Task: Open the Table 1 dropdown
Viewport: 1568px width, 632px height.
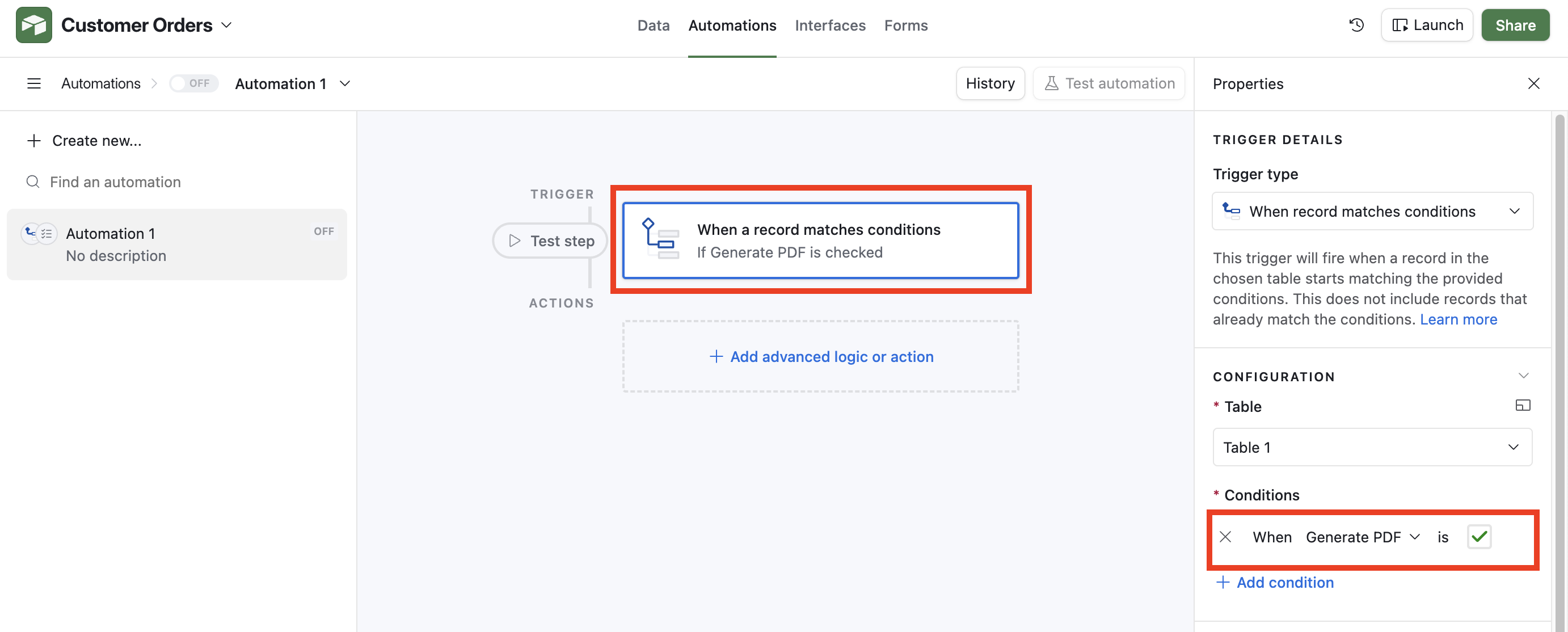Action: (x=1372, y=448)
